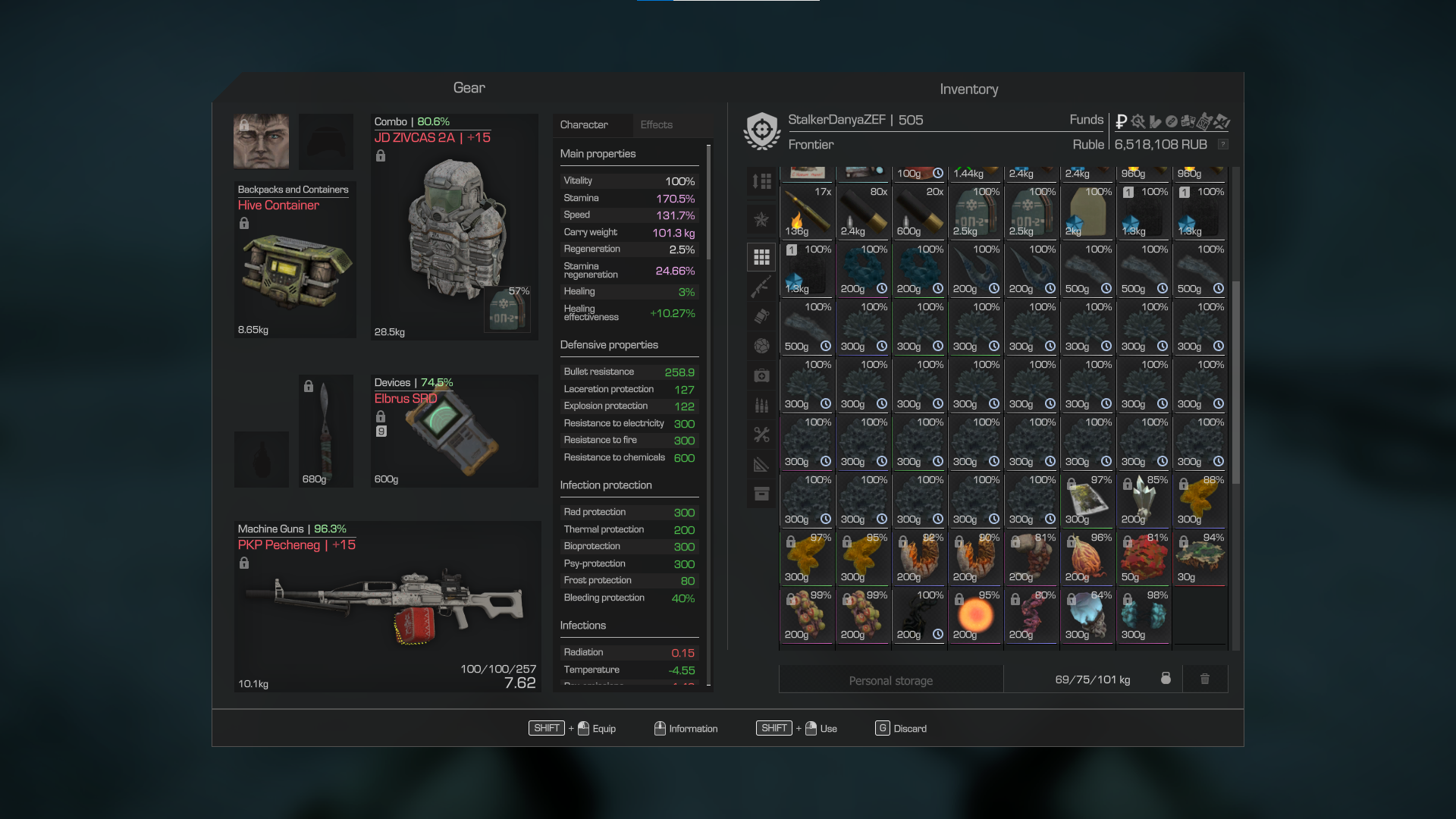Click the character stats scrollbar
1456x819 pixels.
tap(708, 202)
